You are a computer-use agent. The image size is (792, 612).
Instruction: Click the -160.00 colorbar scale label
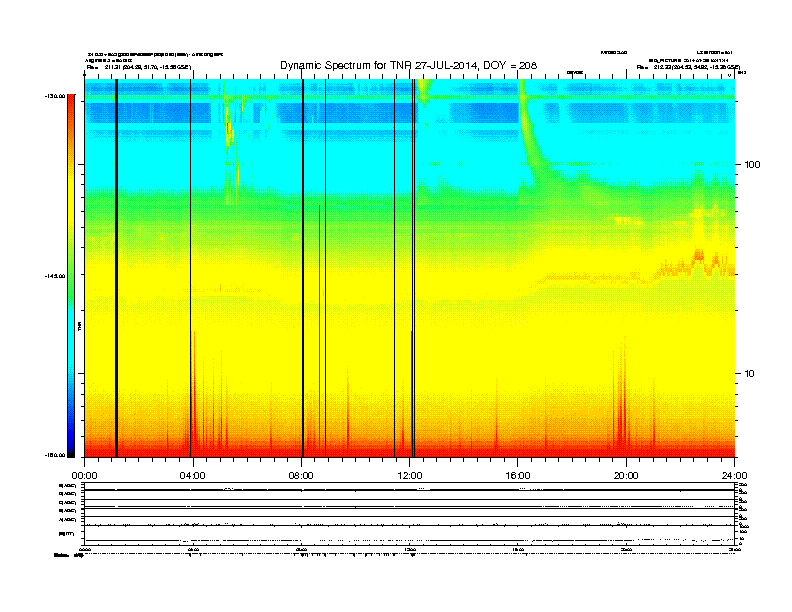click(x=56, y=455)
